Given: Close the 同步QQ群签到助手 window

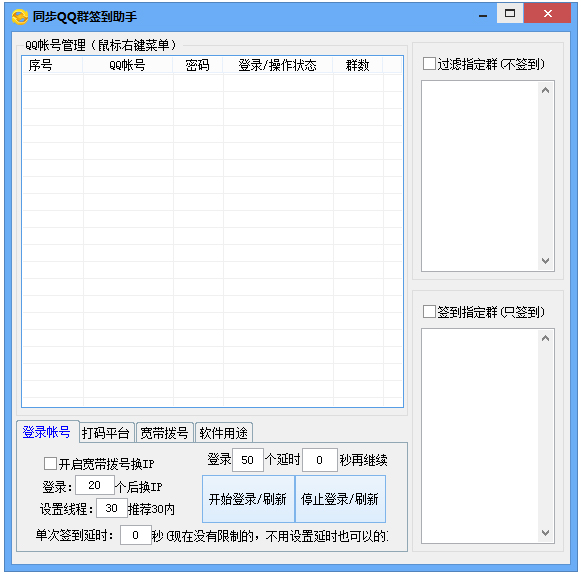Looking at the screenshot, I should 547,13.
